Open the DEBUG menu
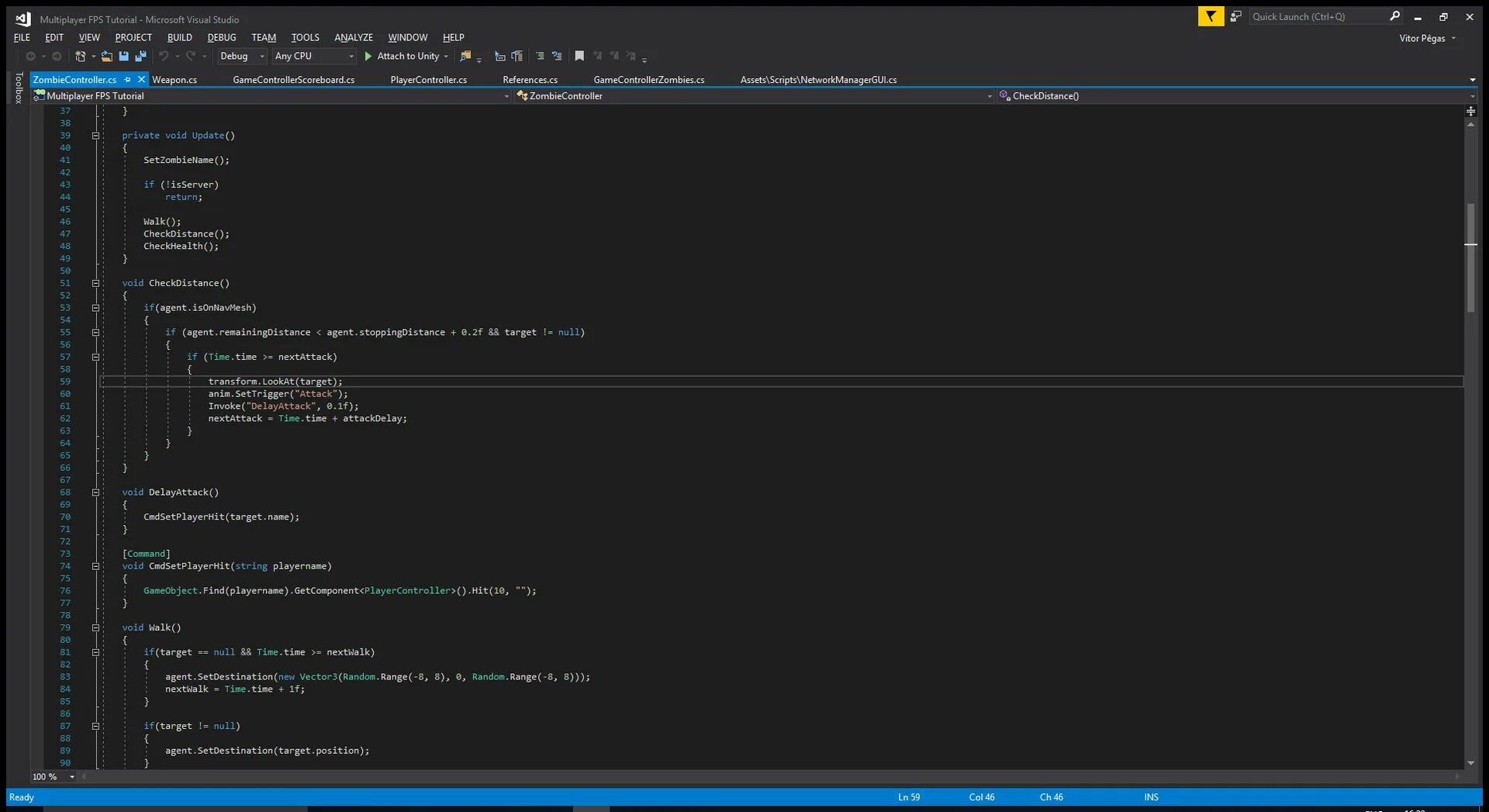 click(222, 37)
